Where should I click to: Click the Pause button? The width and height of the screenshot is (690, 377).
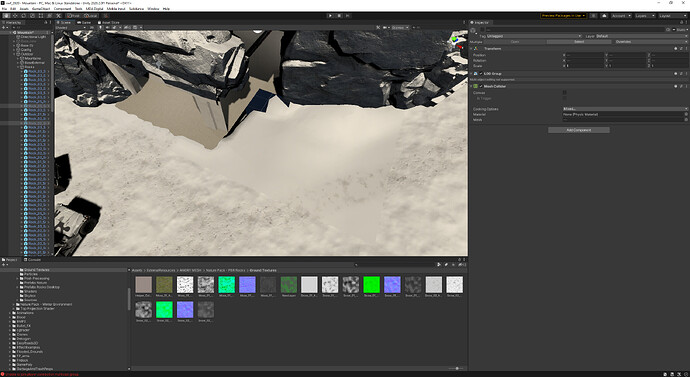tap(339, 16)
